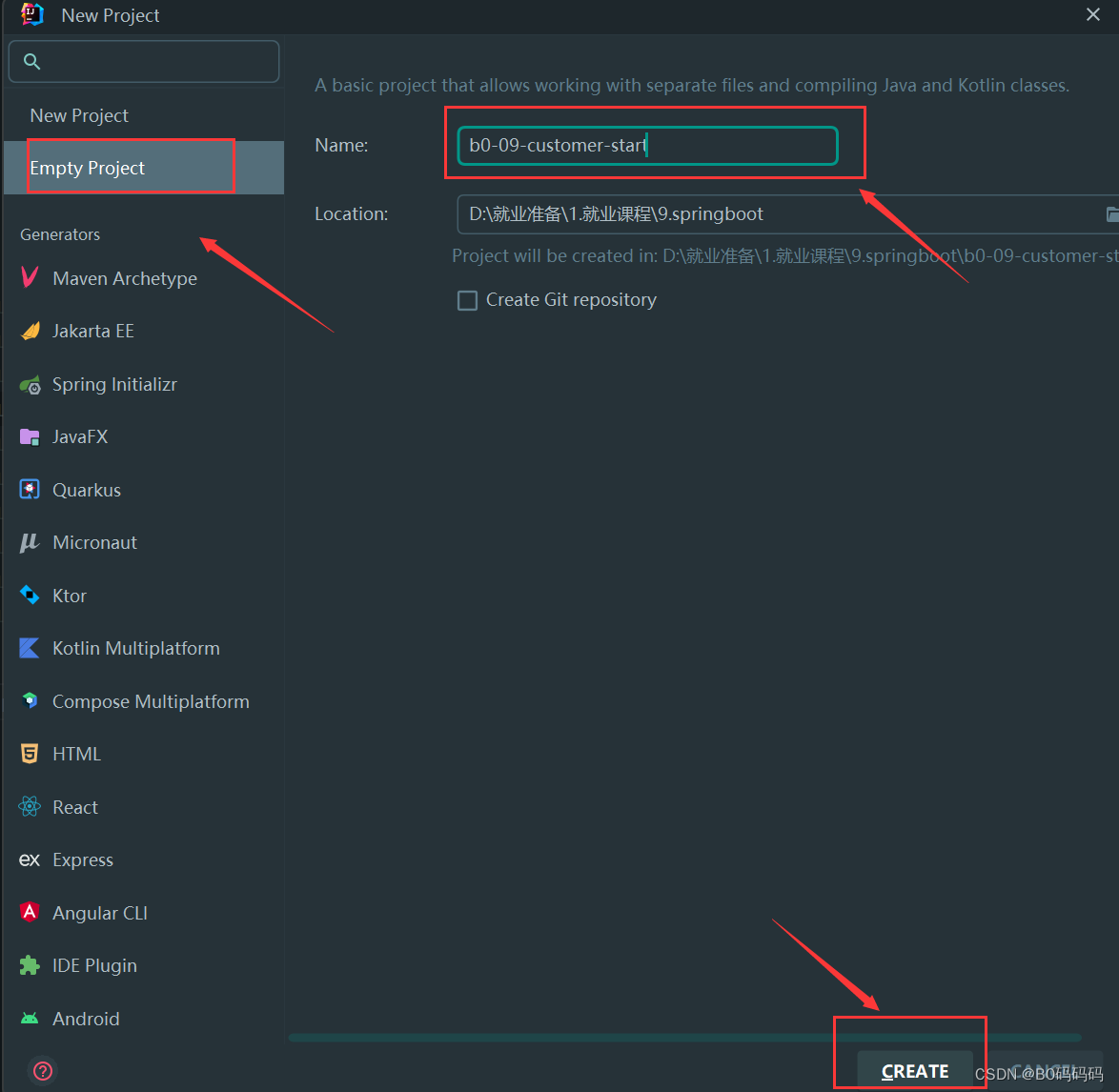Click the Angular CLI red icon
The height and width of the screenshot is (1092, 1119).
[x=30, y=912]
